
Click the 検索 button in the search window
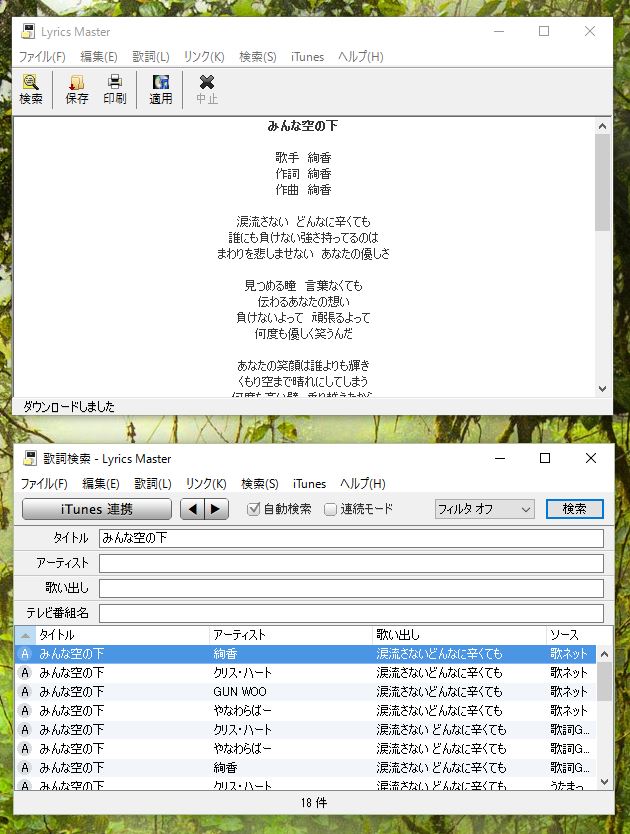[575, 509]
